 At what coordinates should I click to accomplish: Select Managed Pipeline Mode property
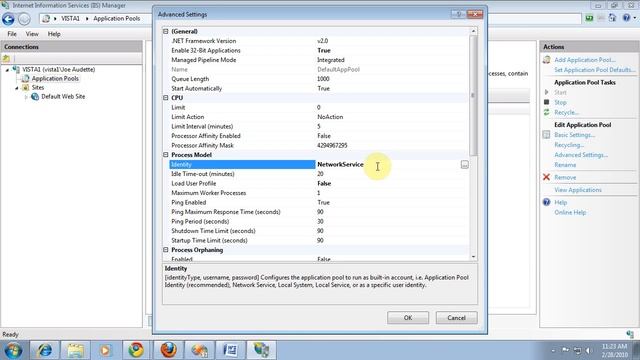(x=319, y=60)
